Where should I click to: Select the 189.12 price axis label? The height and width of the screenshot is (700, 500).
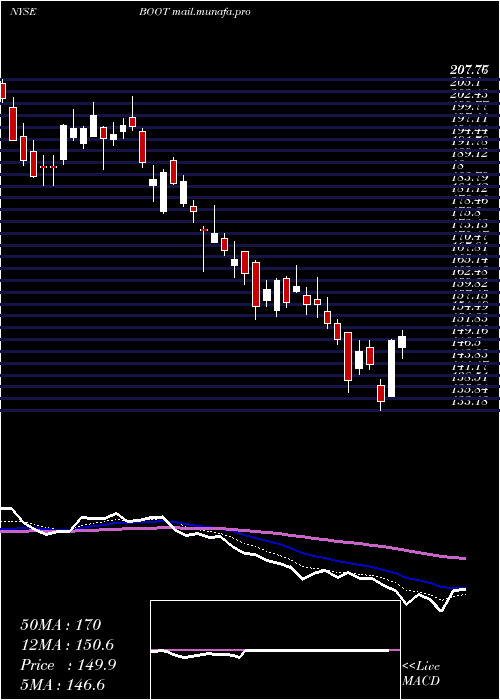[468, 154]
